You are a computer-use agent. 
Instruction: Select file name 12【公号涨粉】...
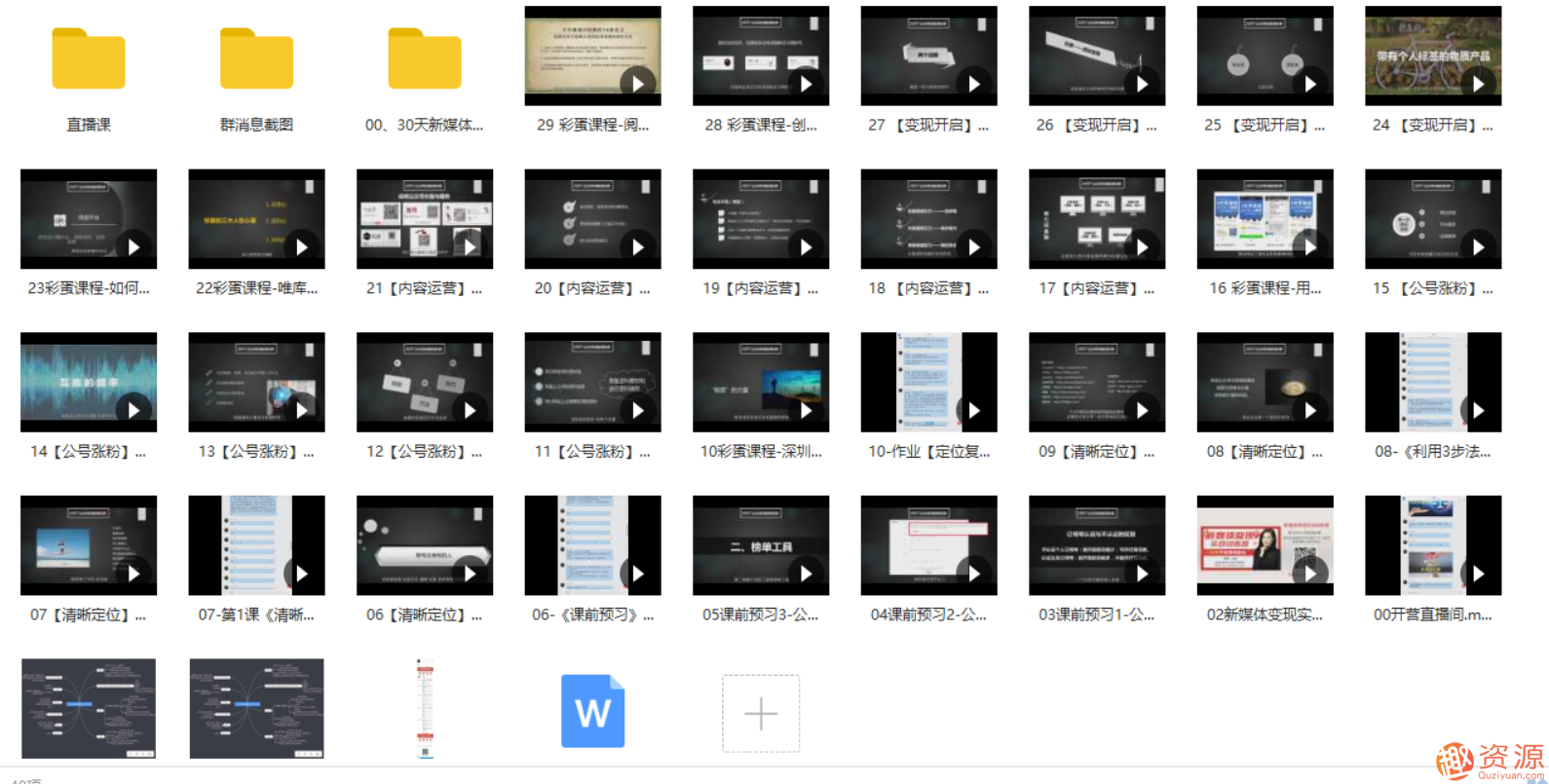425,452
